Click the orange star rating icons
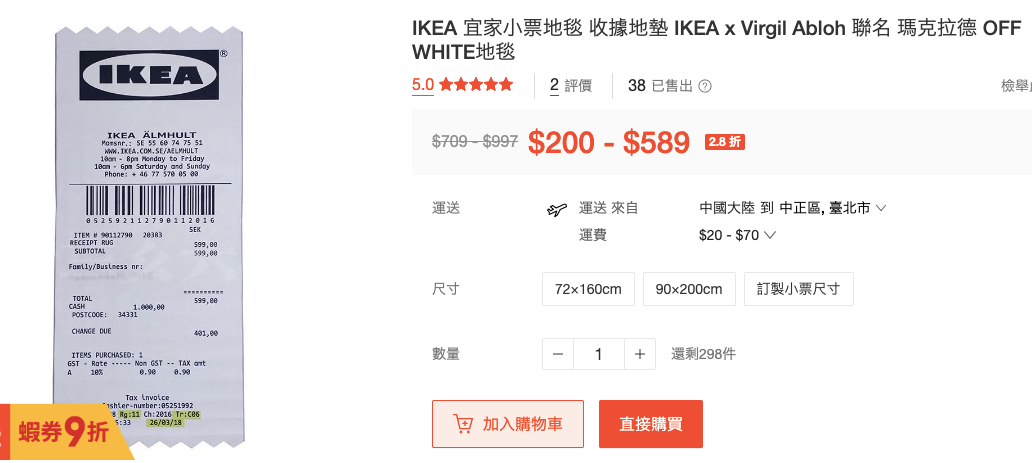The height and width of the screenshot is (463, 1032). tap(476, 85)
